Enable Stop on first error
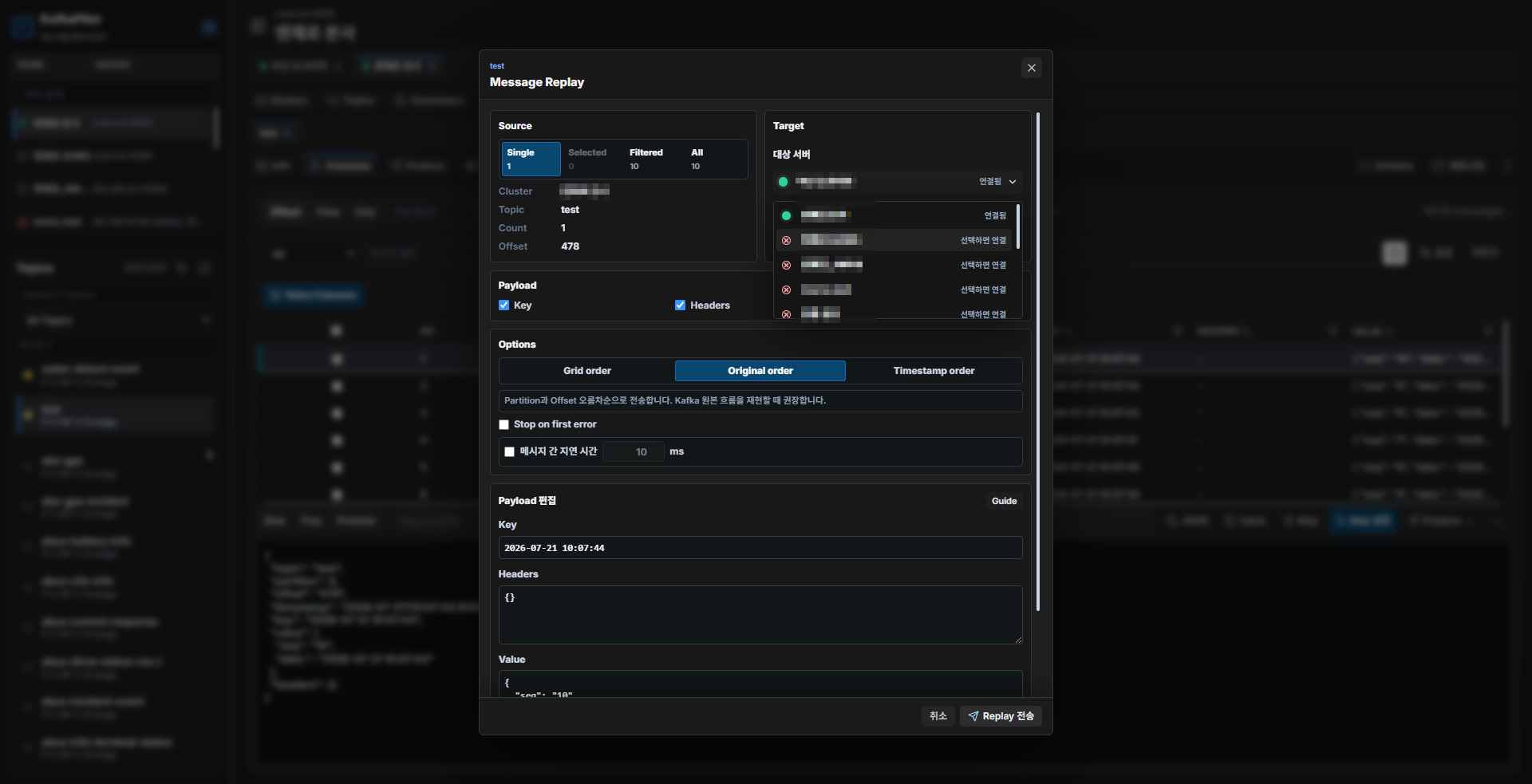The width and height of the screenshot is (1532, 784). point(503,425)
